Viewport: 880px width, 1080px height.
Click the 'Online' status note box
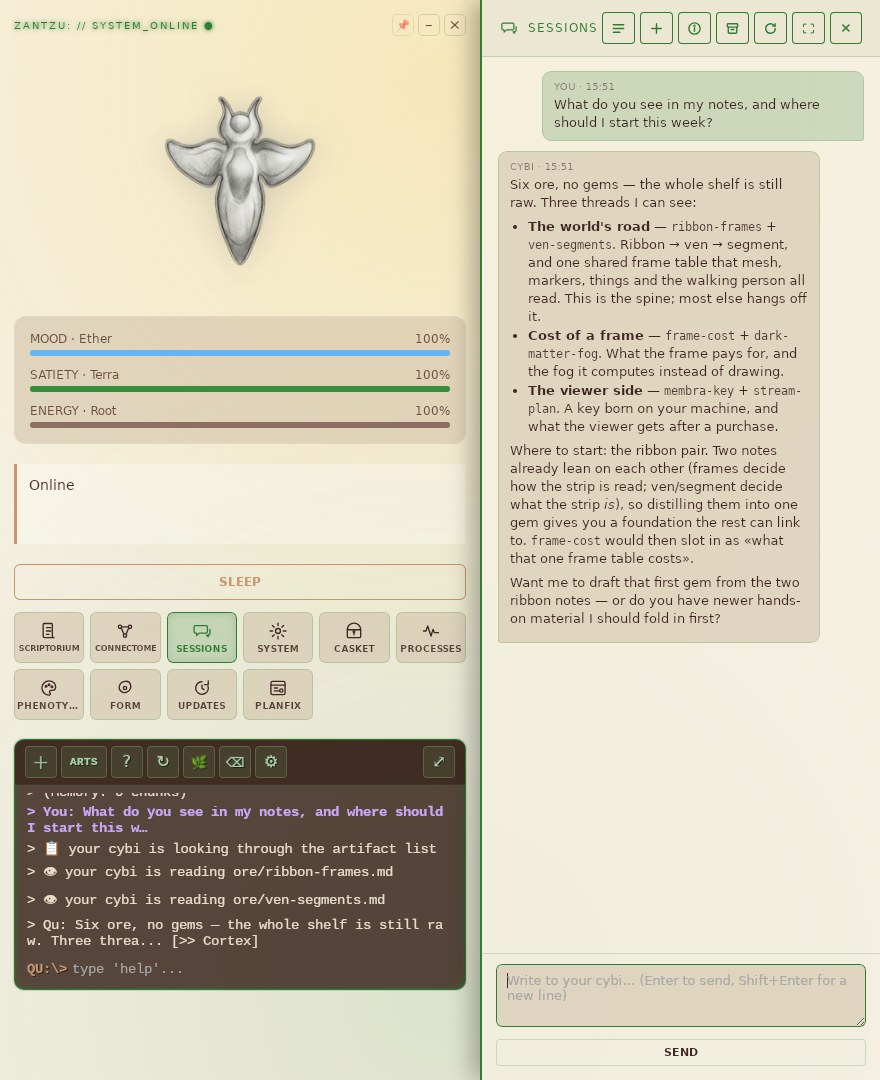pos(240,504)
